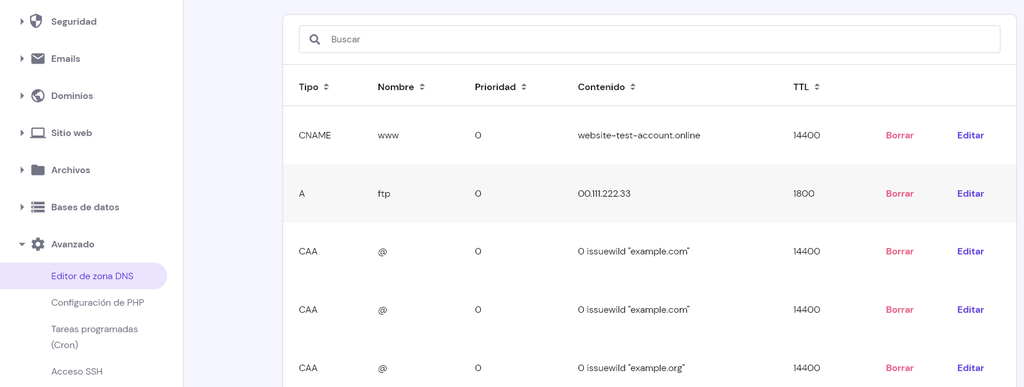1024x387 pixels.
Task: Open Tareas programadas (Cron)
Action: (95, 337)
